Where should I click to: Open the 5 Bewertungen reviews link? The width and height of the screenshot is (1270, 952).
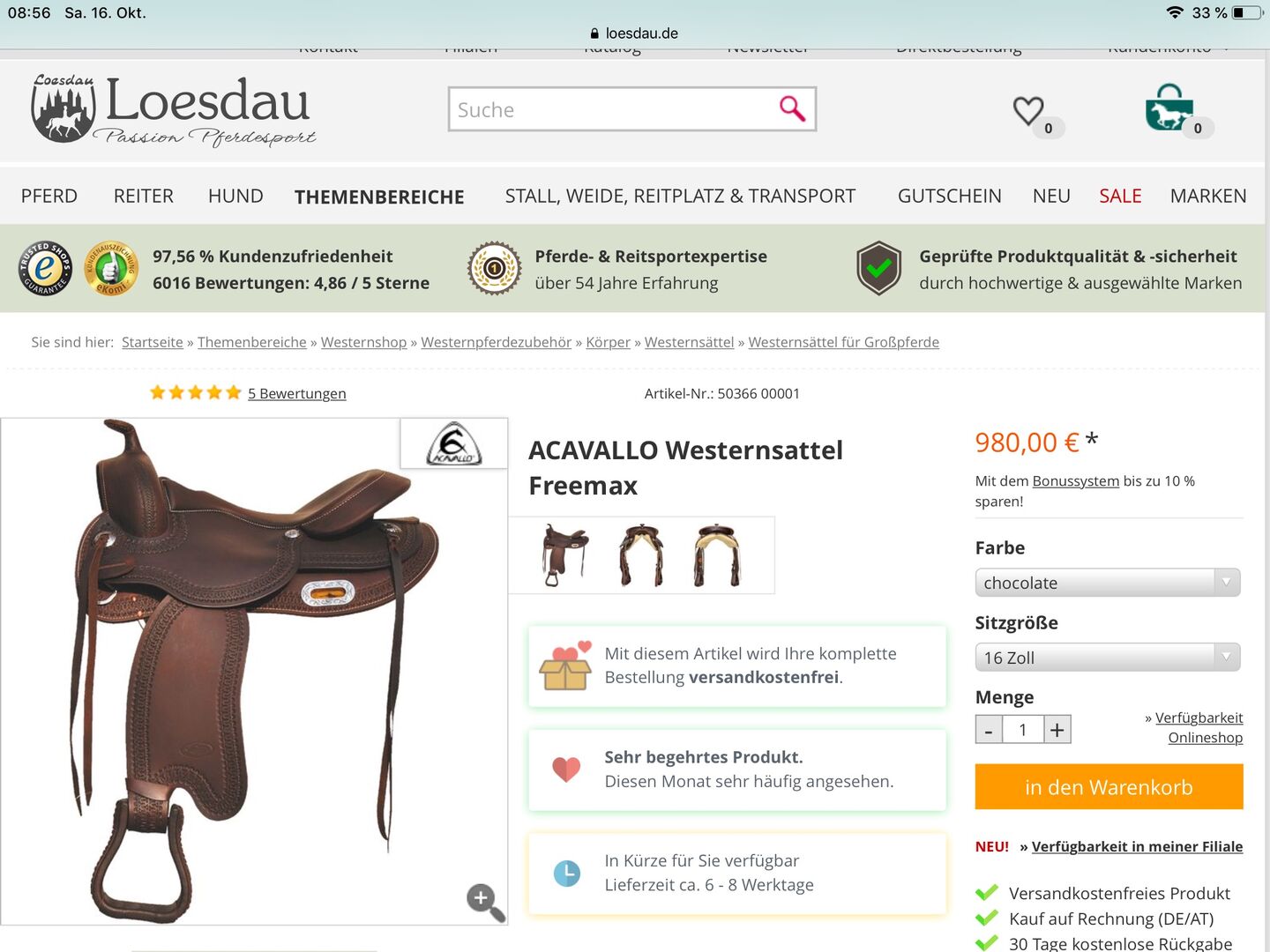tap(296, 393)
